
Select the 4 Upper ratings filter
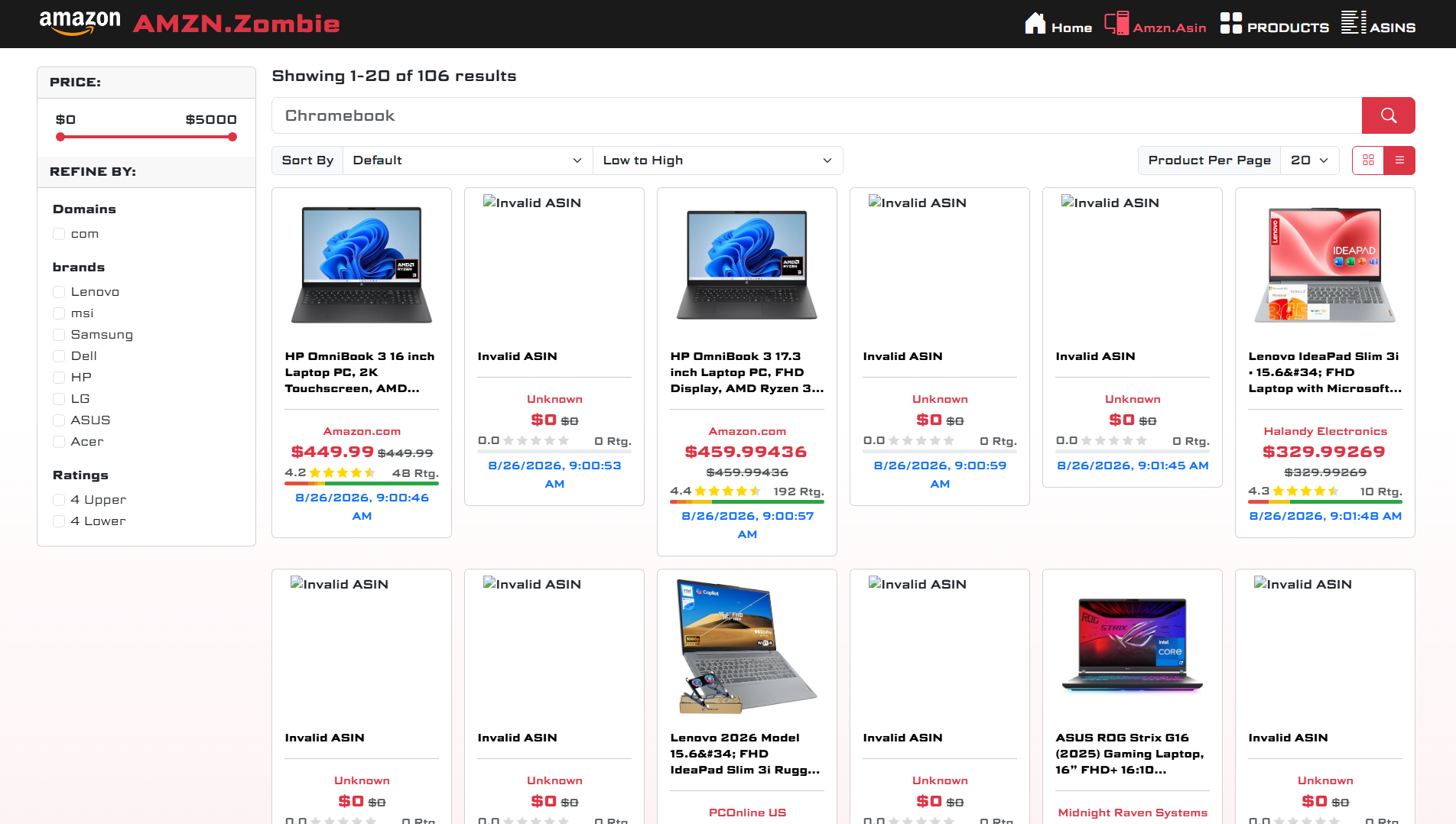click(59, 500)
